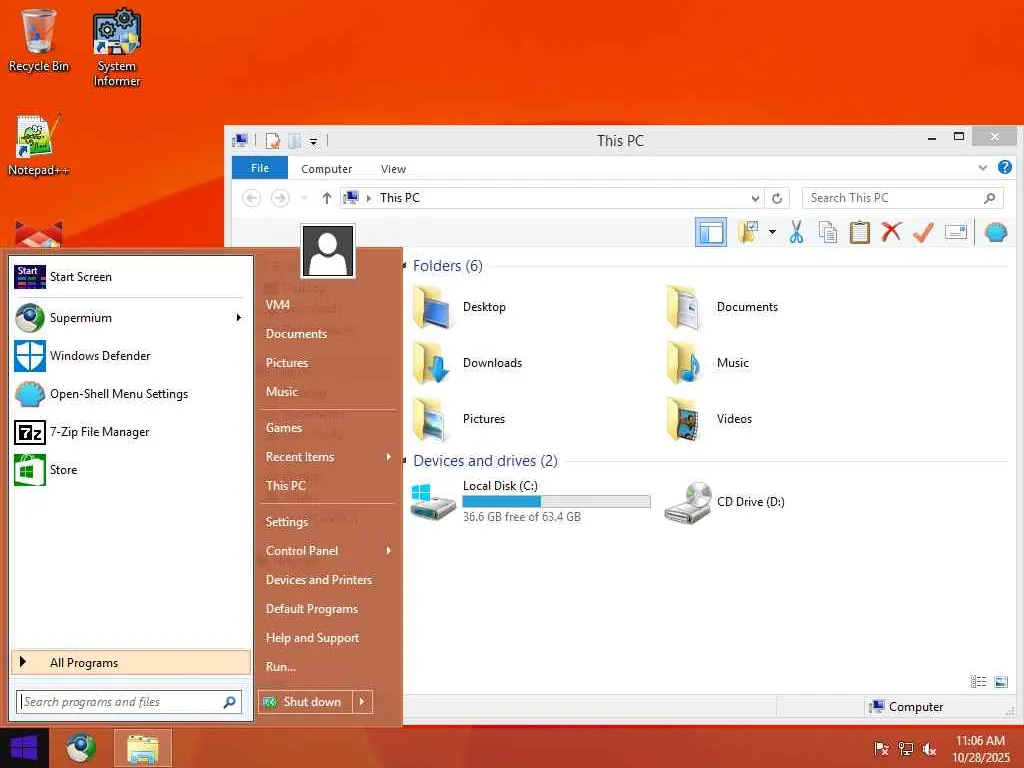
Task: Expand the ribbon chevron
Action: coord(982,168)
